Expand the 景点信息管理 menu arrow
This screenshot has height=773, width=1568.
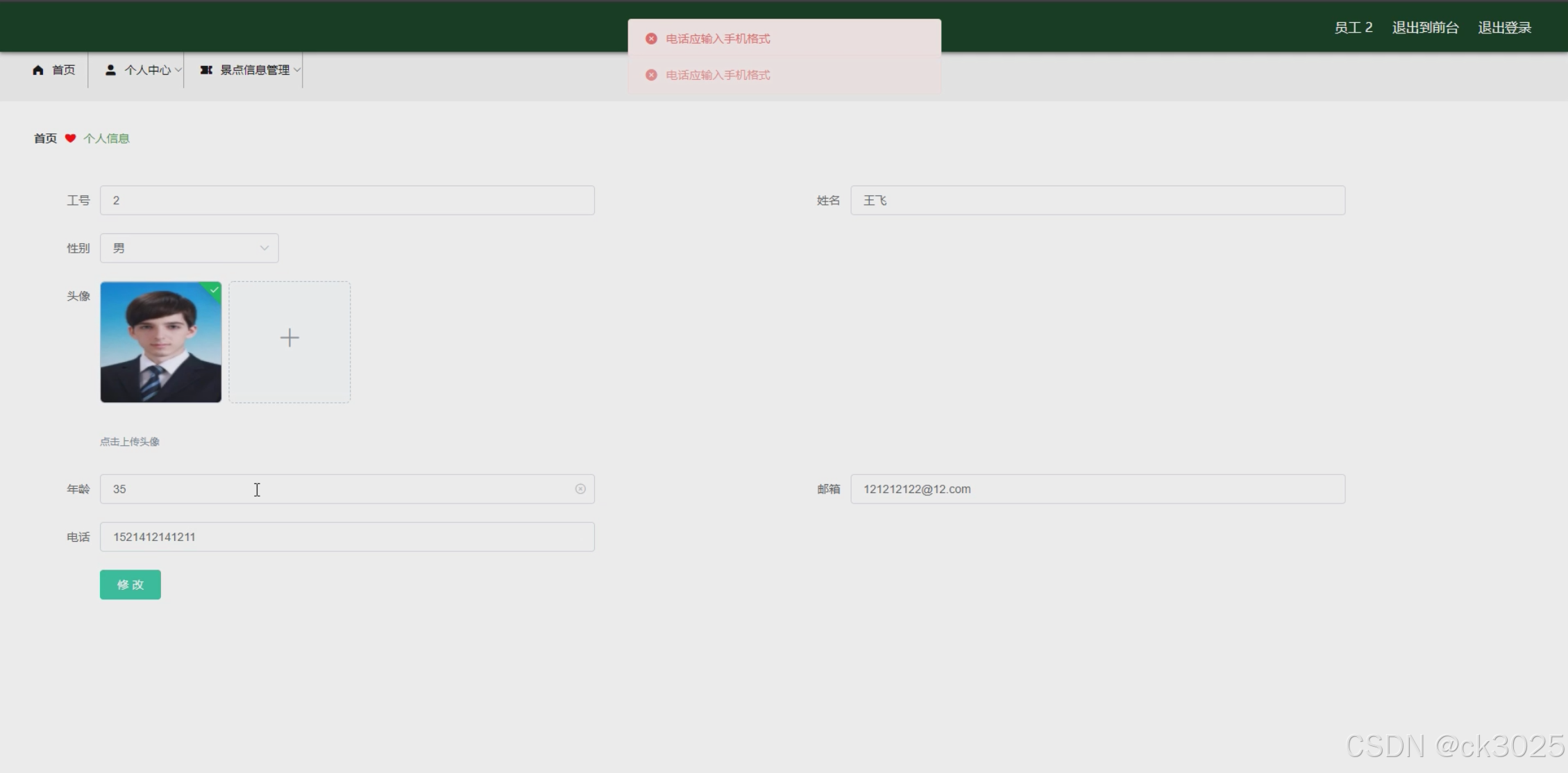coord(297,70)
